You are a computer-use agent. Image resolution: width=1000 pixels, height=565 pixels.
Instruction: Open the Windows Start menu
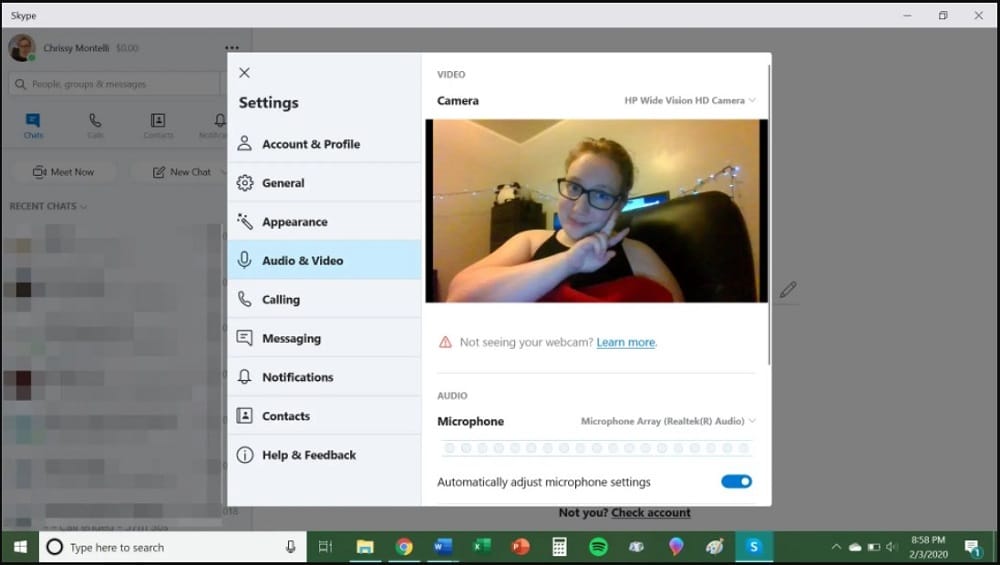click(20, 547)
